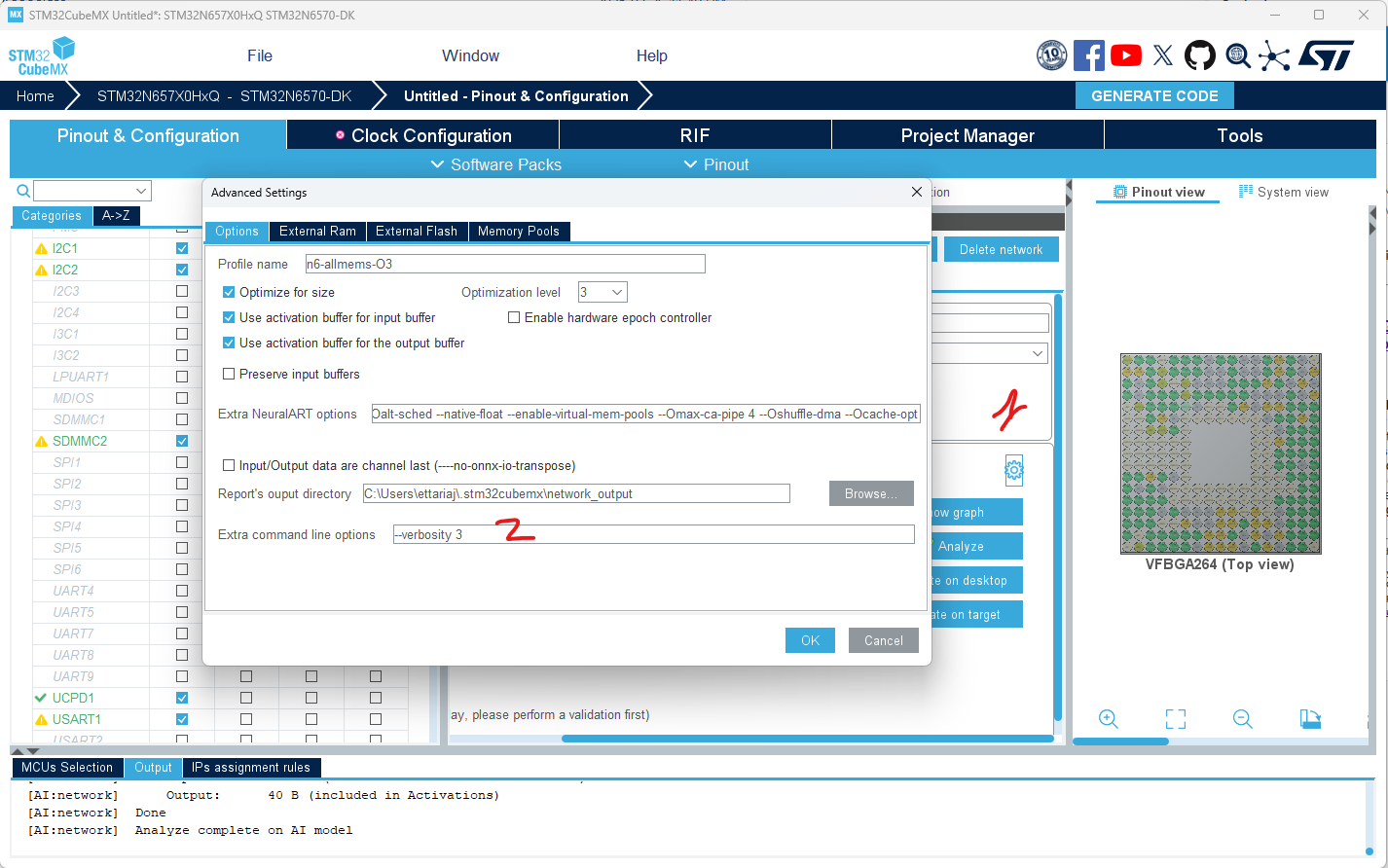
Task: Zoom in on the pinout view
Action: tap(1108, 719)
